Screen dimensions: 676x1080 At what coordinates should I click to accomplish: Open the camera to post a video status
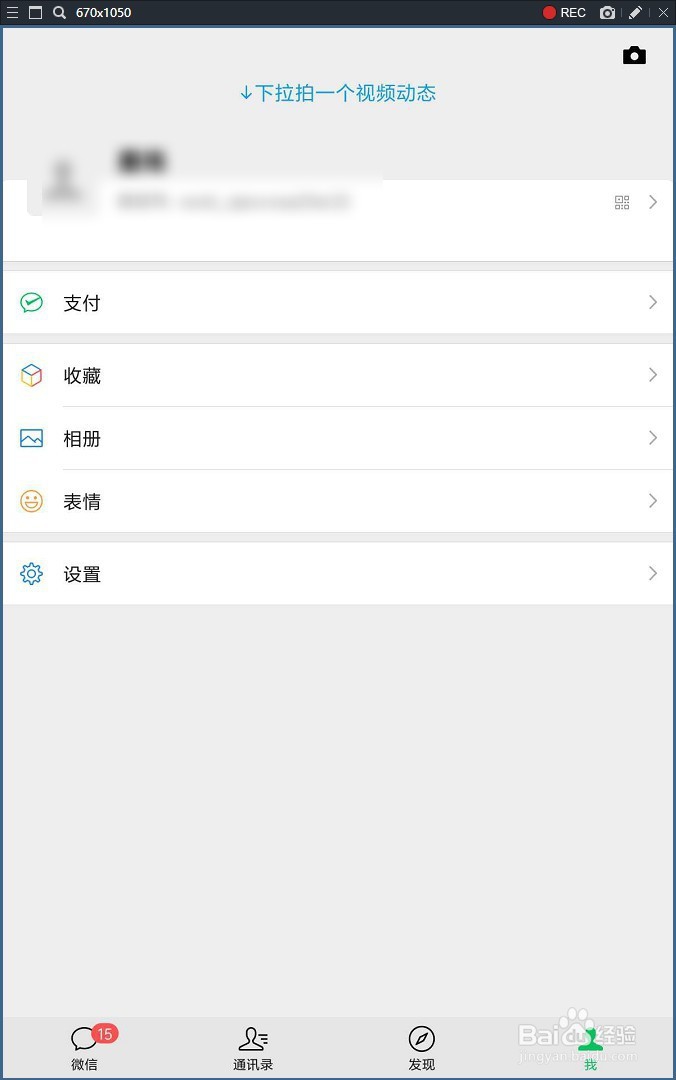coord(635,55)
